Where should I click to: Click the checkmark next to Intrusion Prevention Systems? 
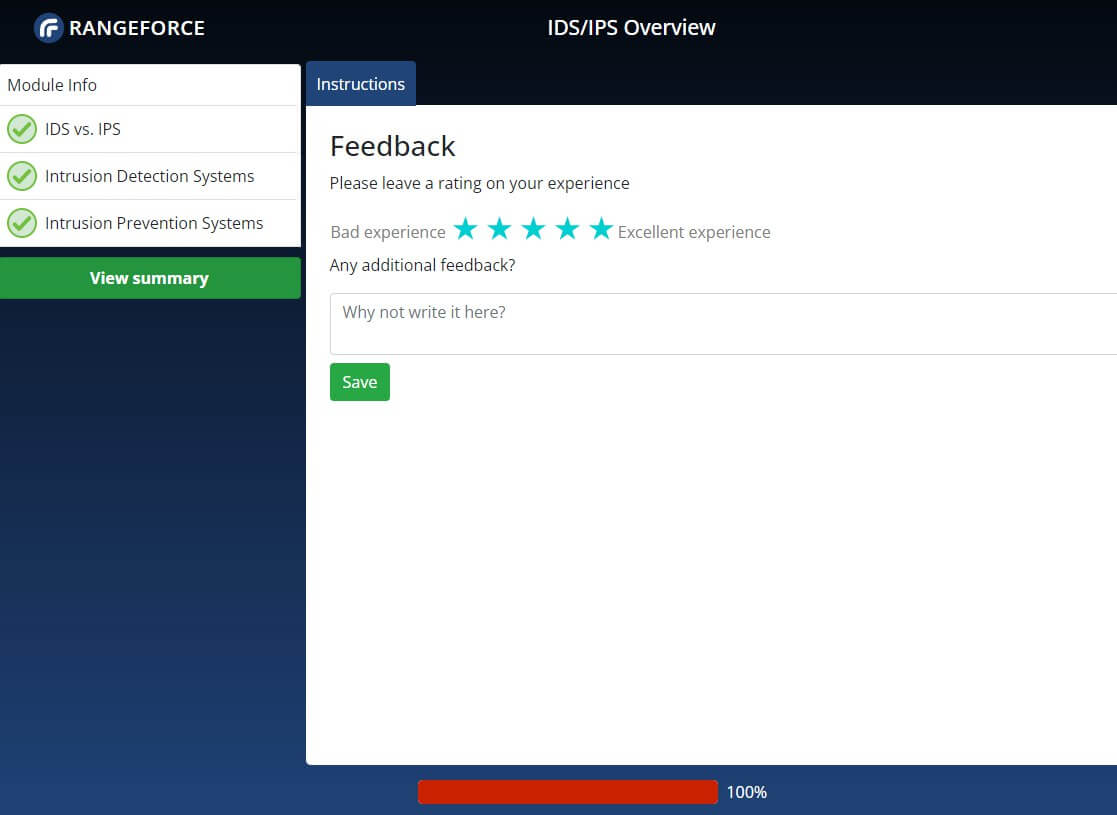coord(22,223)
